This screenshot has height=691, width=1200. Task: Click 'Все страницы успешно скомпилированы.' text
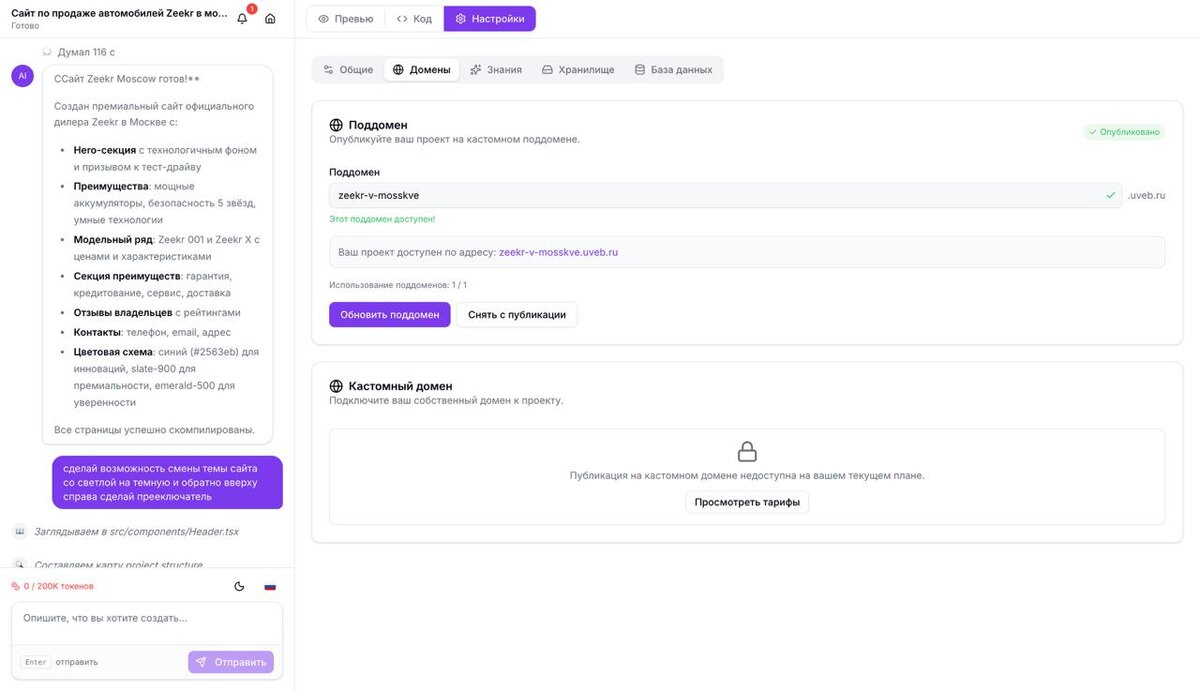coord(154,430)
